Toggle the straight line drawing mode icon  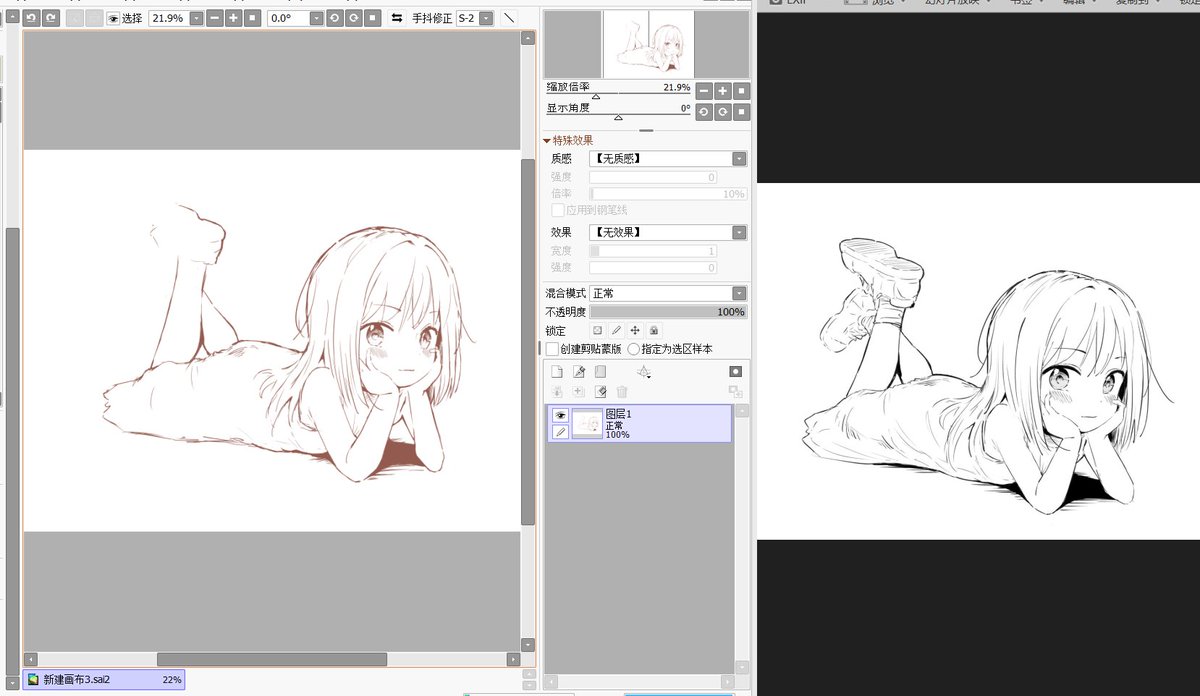tap(509, 18)
